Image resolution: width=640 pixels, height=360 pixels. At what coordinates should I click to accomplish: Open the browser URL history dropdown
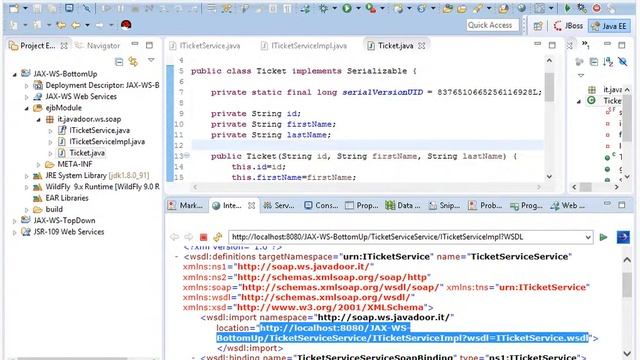click(588, 238)
